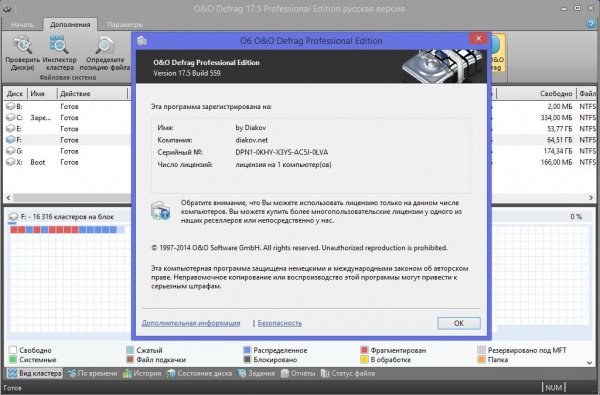Click the drive E: icon
Viewport: 600px width, 395px height.
click(11, 128)
